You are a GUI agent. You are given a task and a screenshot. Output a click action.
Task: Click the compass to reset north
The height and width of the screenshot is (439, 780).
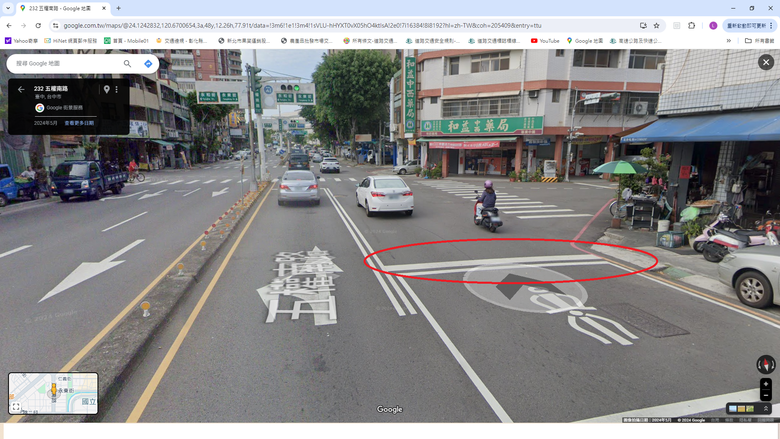click(x=766, y=364)
